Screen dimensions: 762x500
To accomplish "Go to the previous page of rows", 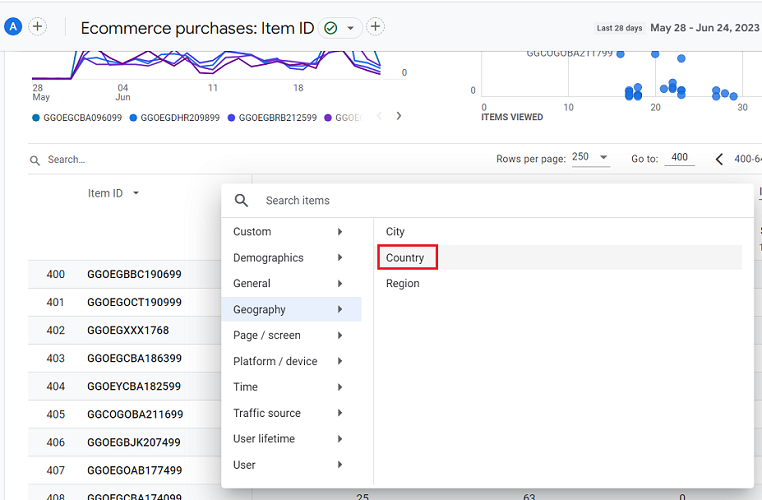I will [719, 159].
